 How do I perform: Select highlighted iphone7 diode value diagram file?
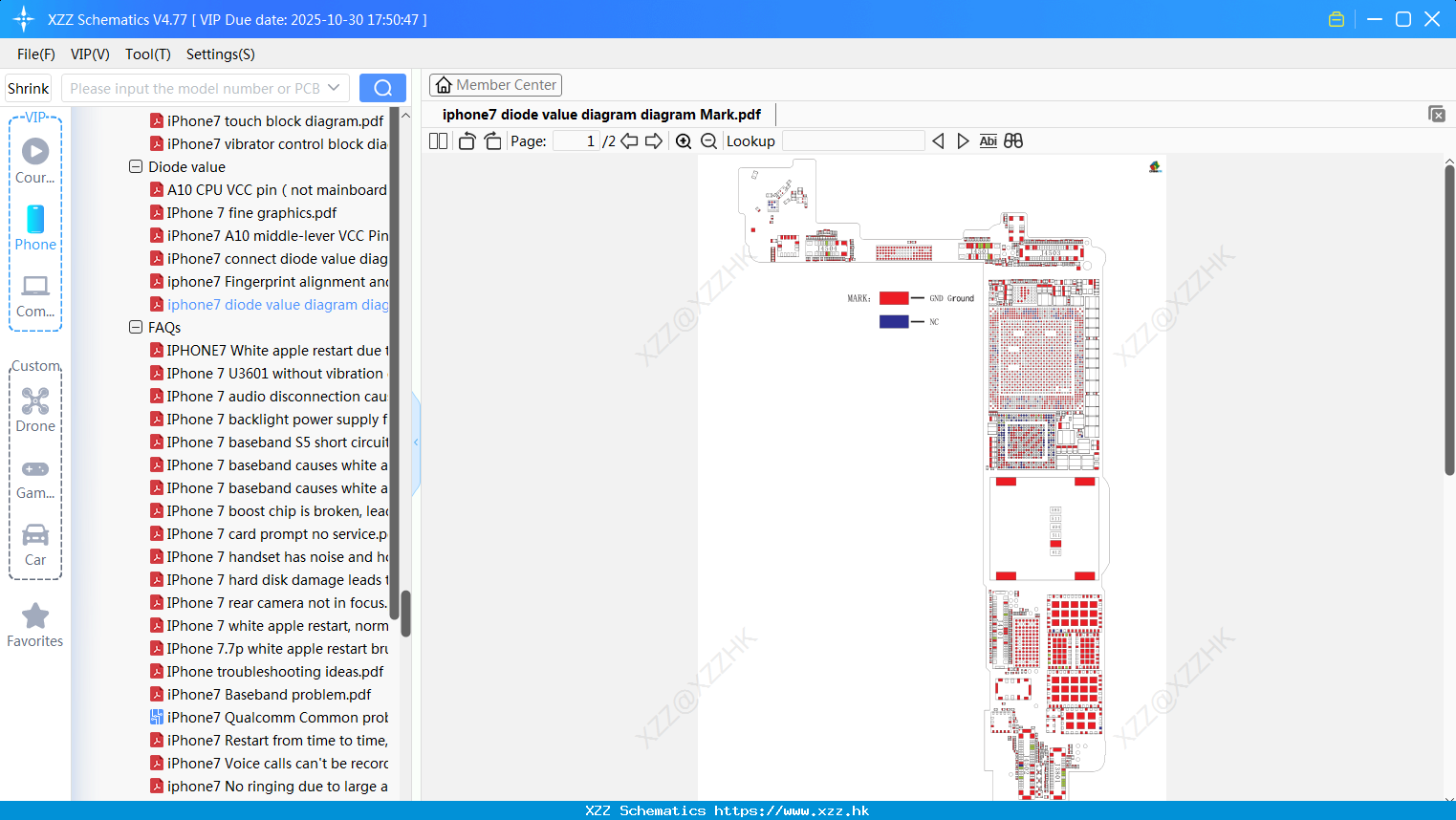pyautogui.click(x=268, y=304)
